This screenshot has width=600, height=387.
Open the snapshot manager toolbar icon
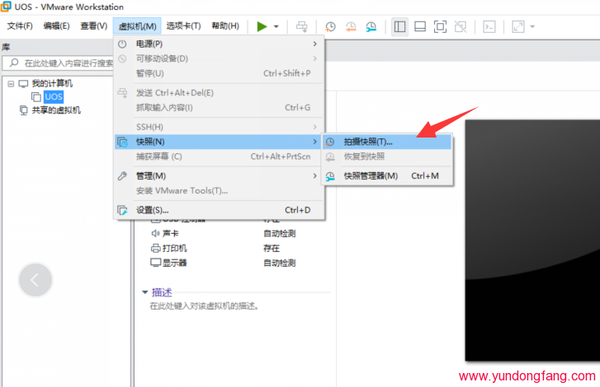pos(371,26)
